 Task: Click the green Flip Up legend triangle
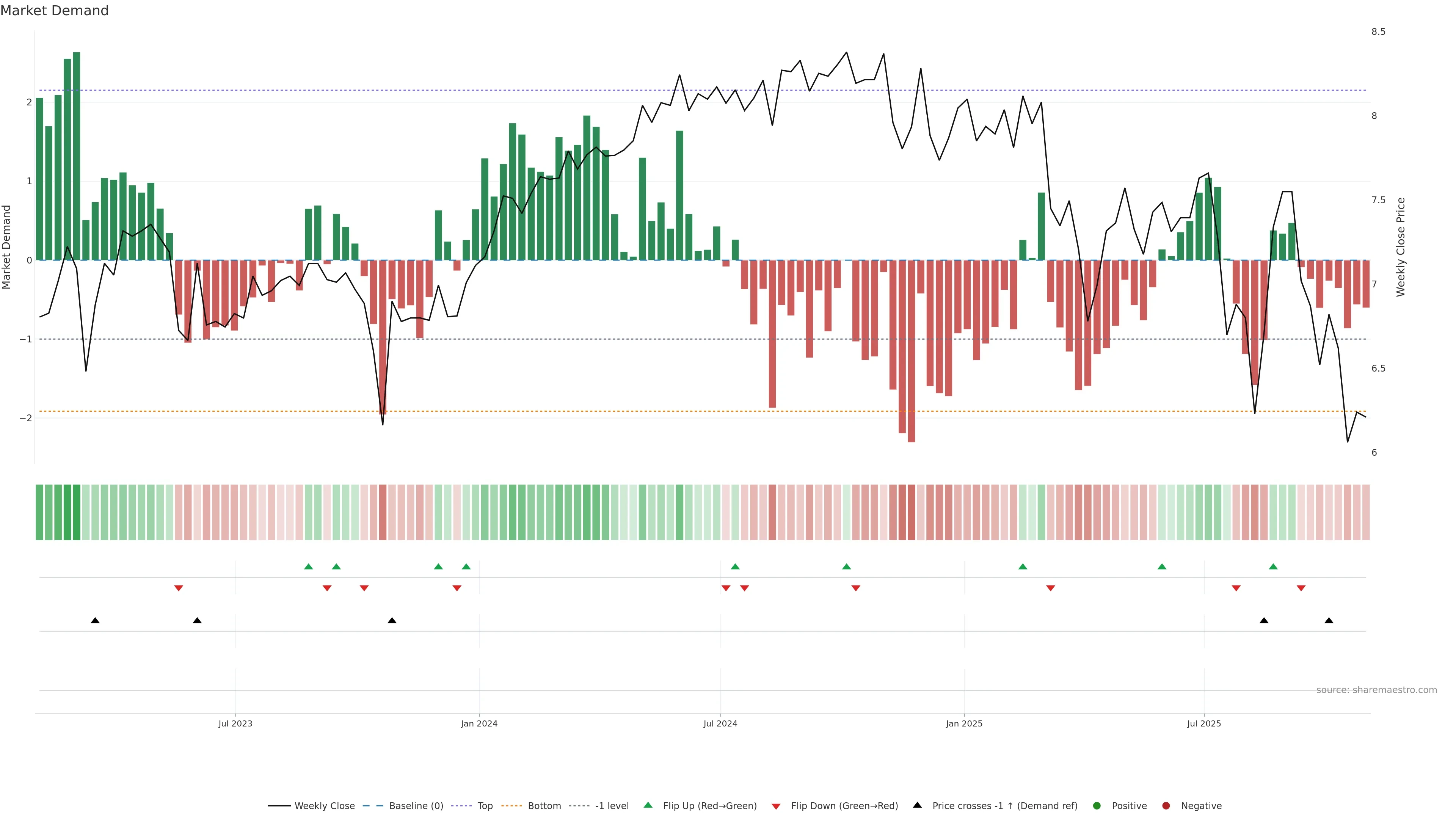tap(648, 805)
